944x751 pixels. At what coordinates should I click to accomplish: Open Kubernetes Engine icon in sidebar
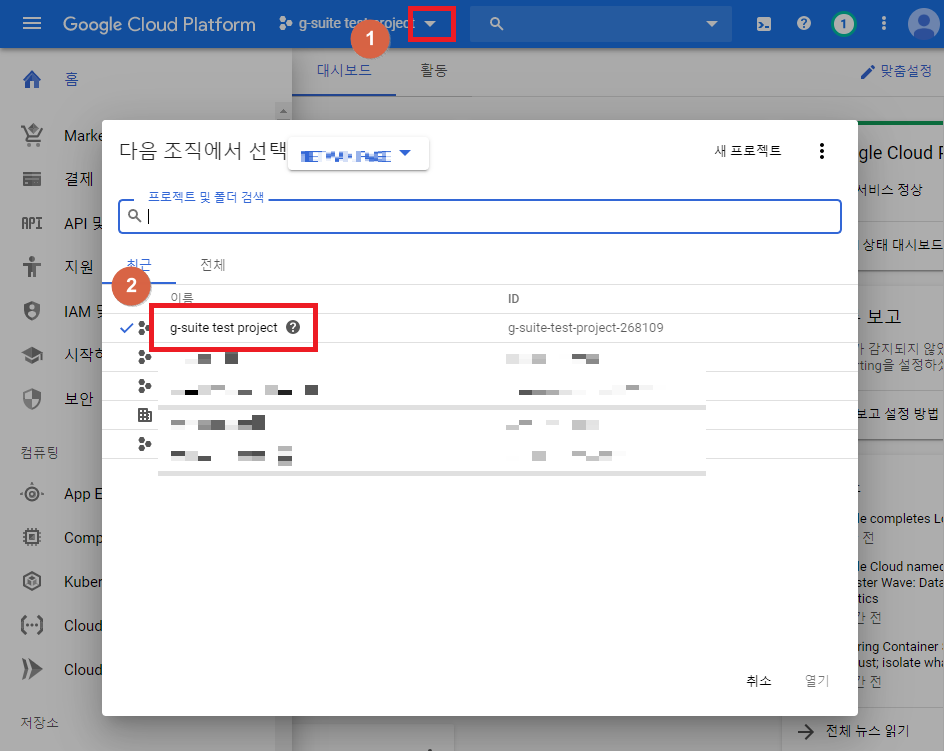pyautogui.click(x=32, y=581)
